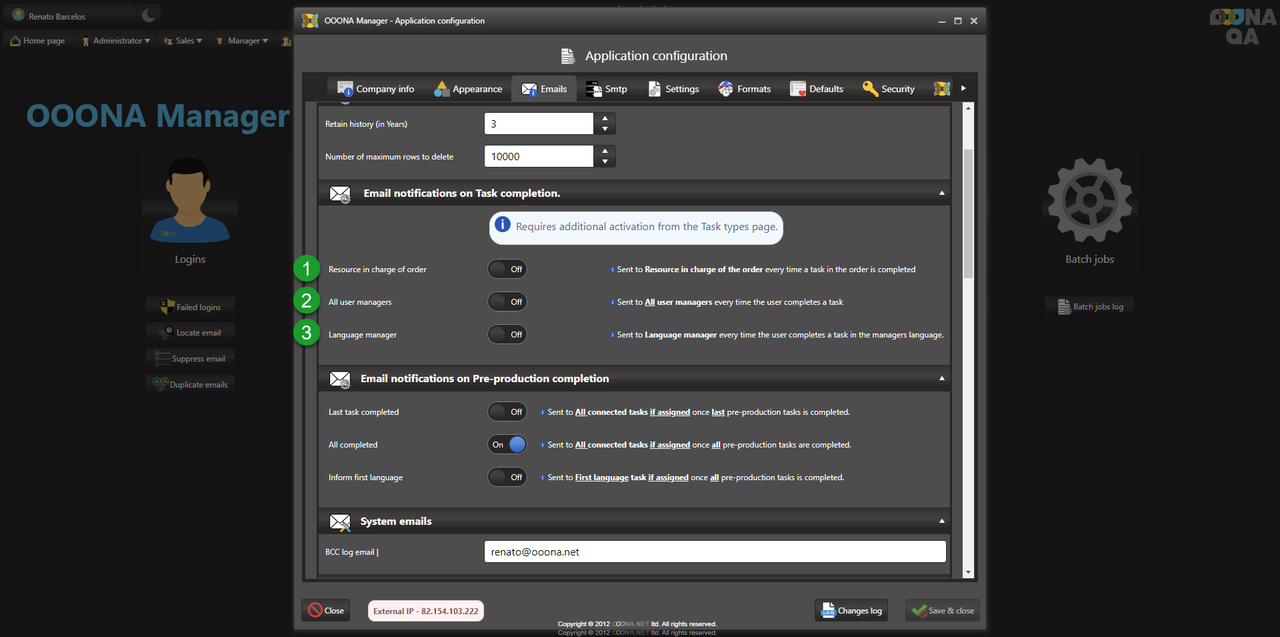The width and height of the screenshot is (1280, 637).
Task: Collapse Email notifications on Task completion section
Action: point(941,193)
